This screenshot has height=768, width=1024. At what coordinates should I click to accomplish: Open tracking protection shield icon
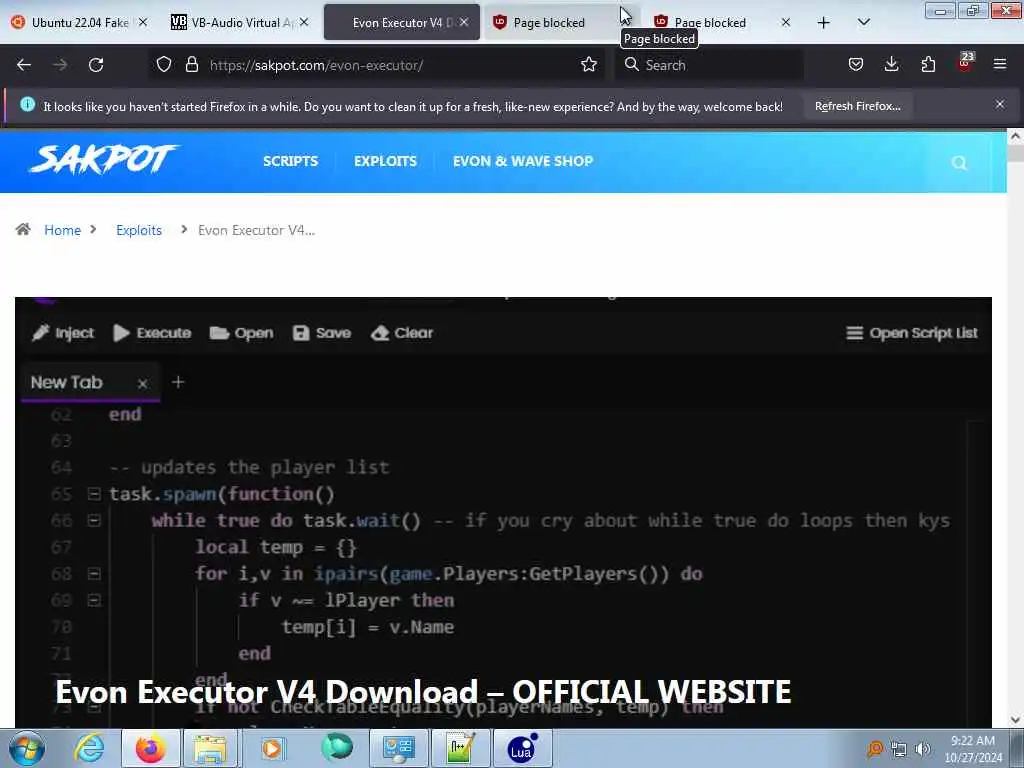(164, 65)
